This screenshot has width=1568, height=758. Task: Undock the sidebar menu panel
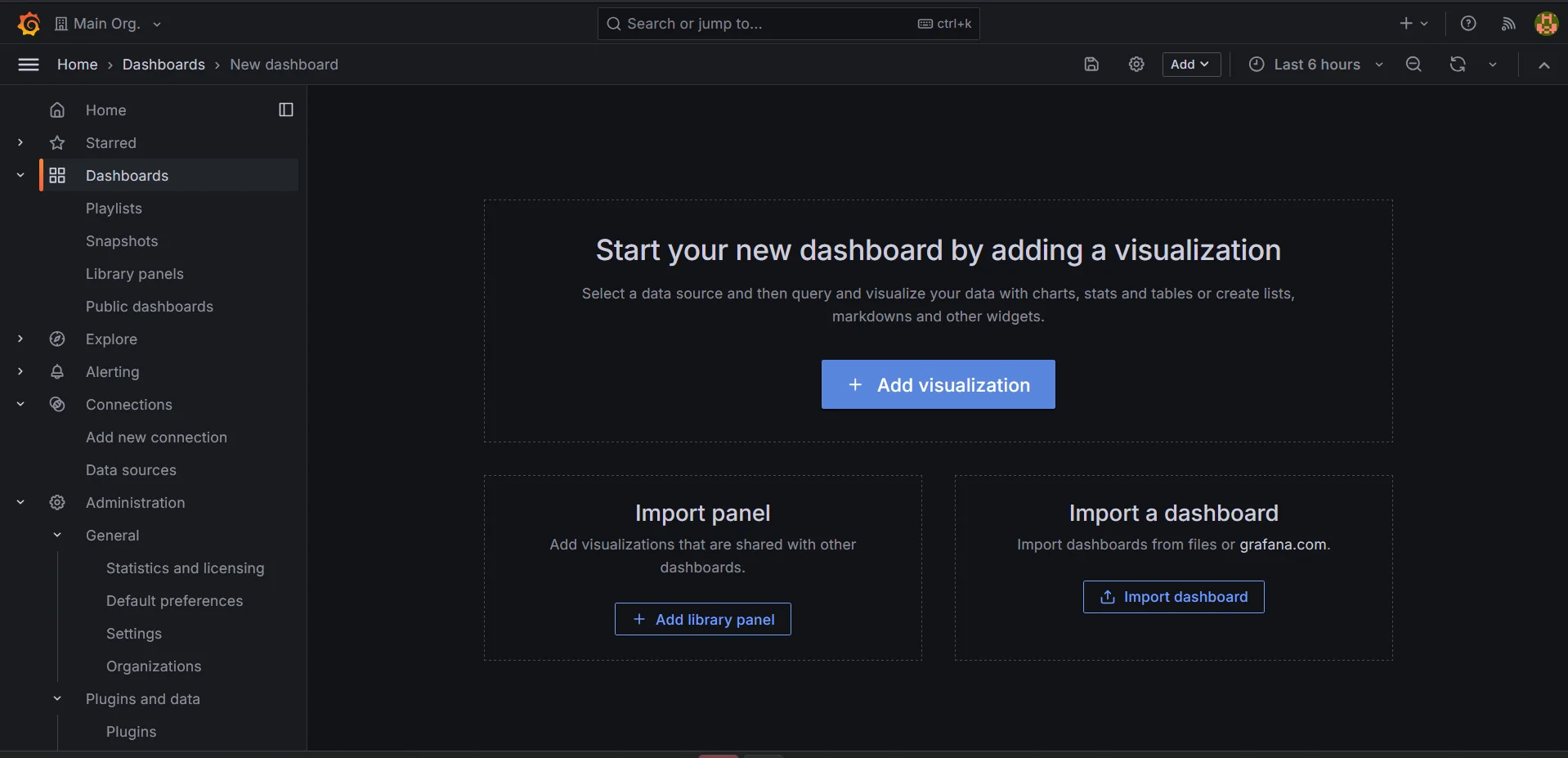point(286,110)
